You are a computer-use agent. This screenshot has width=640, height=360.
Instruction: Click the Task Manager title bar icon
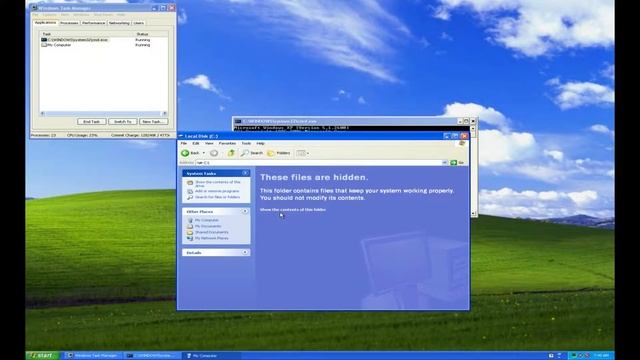click(34, 8)
